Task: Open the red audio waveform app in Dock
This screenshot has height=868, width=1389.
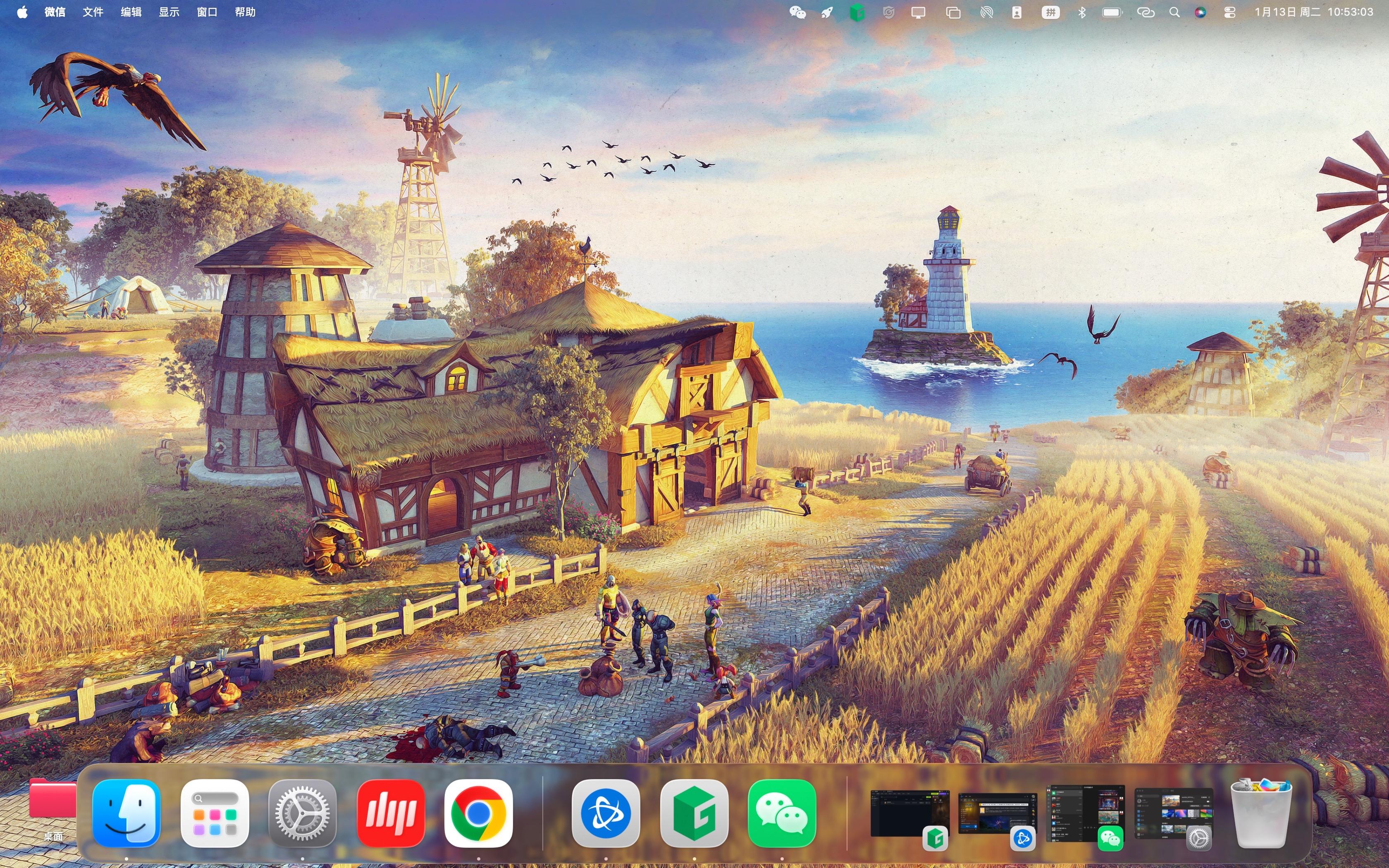Action: (x=390, y=813)
